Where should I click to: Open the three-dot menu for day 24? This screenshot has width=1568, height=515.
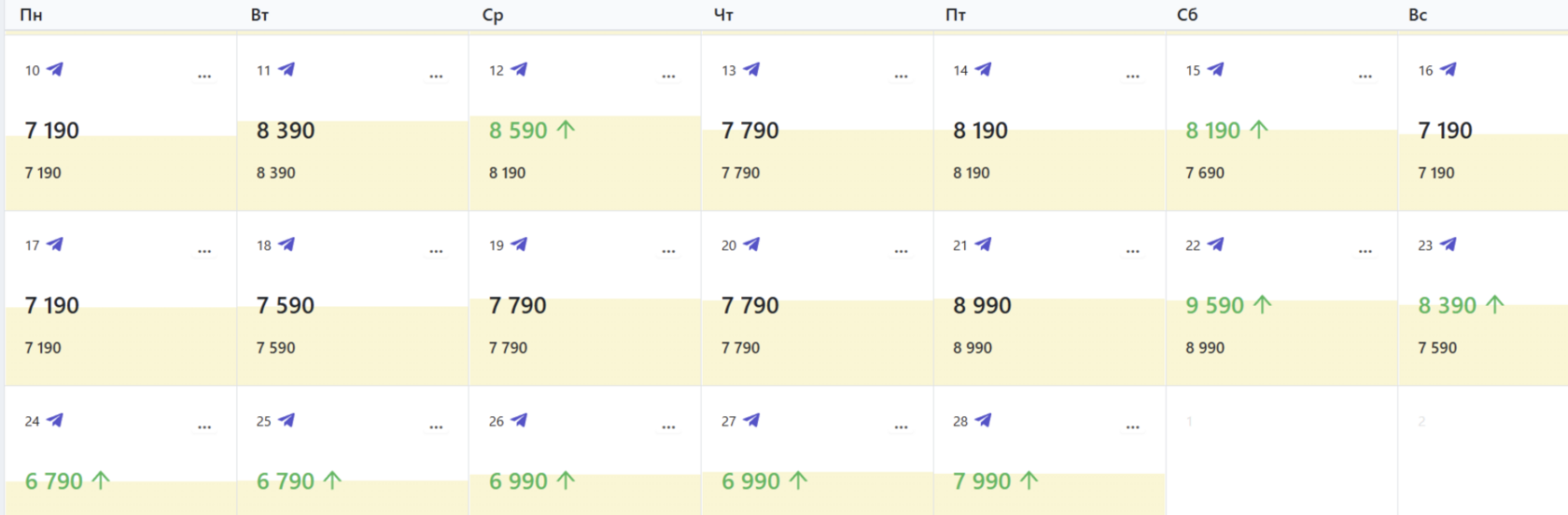pyautogui.click(x=204, y=427)
